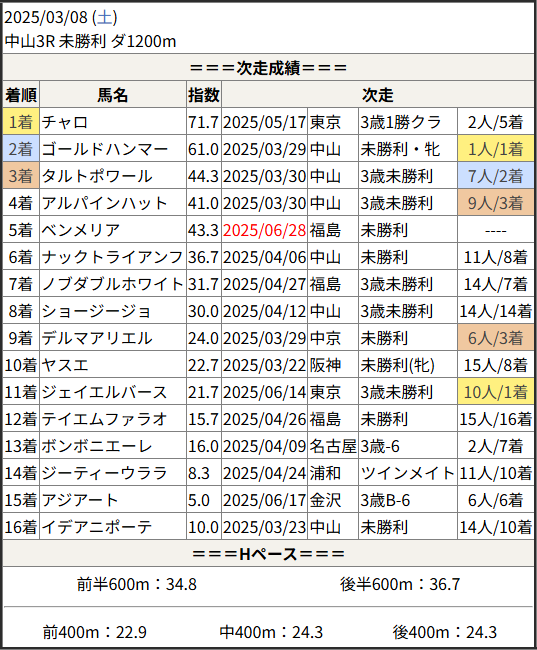
Task: Click the orange 9人/3着 result cell
Action: point(496,203)
